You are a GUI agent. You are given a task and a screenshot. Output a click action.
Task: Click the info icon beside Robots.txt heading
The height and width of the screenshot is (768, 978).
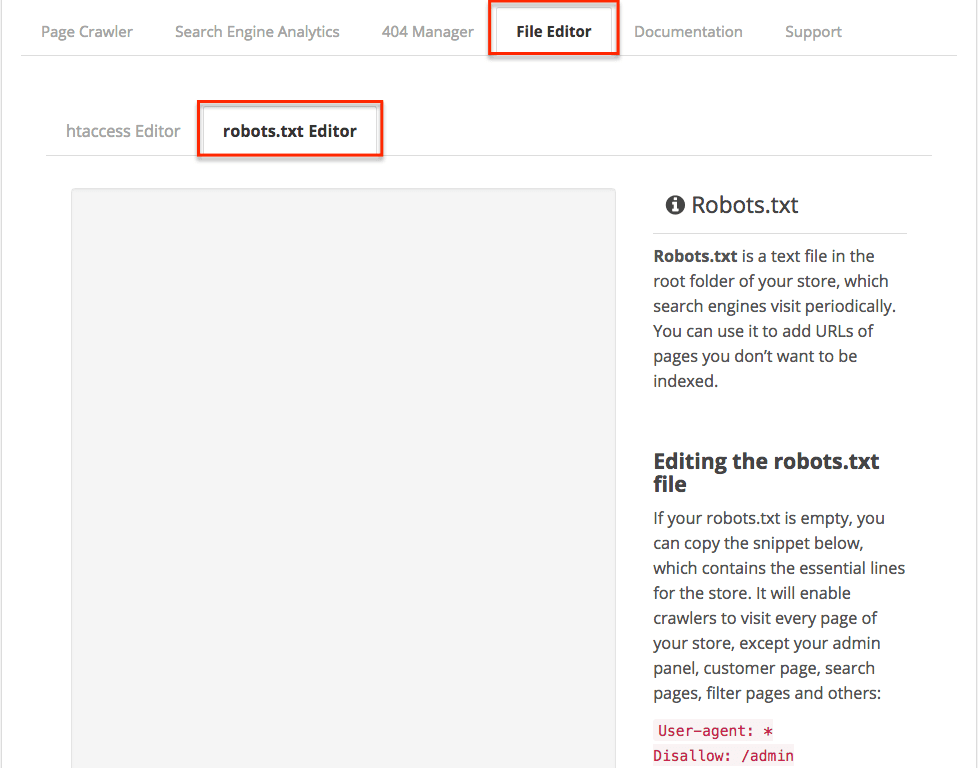pyautogui.click(x=675, y=205)
